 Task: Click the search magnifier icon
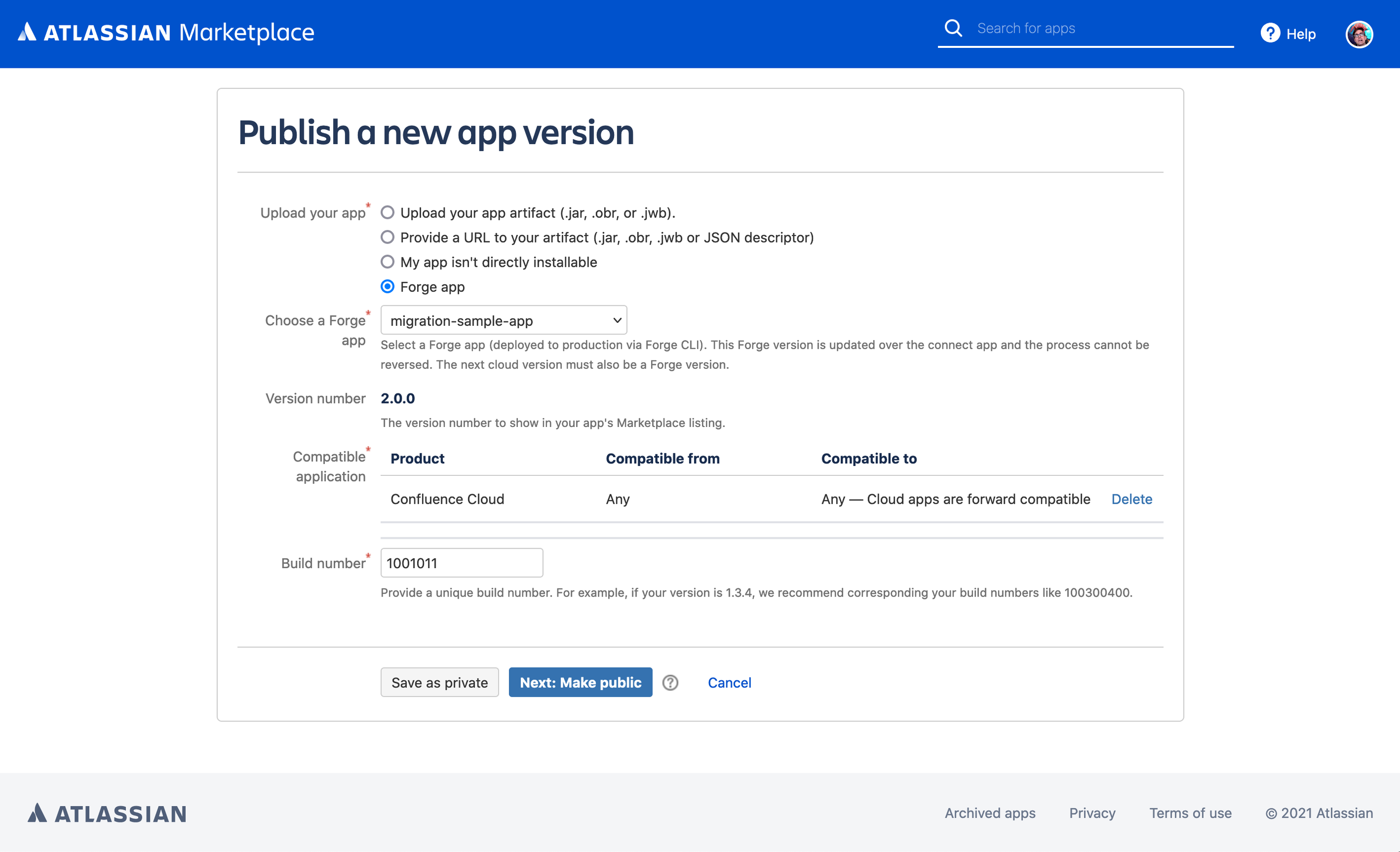953,28
